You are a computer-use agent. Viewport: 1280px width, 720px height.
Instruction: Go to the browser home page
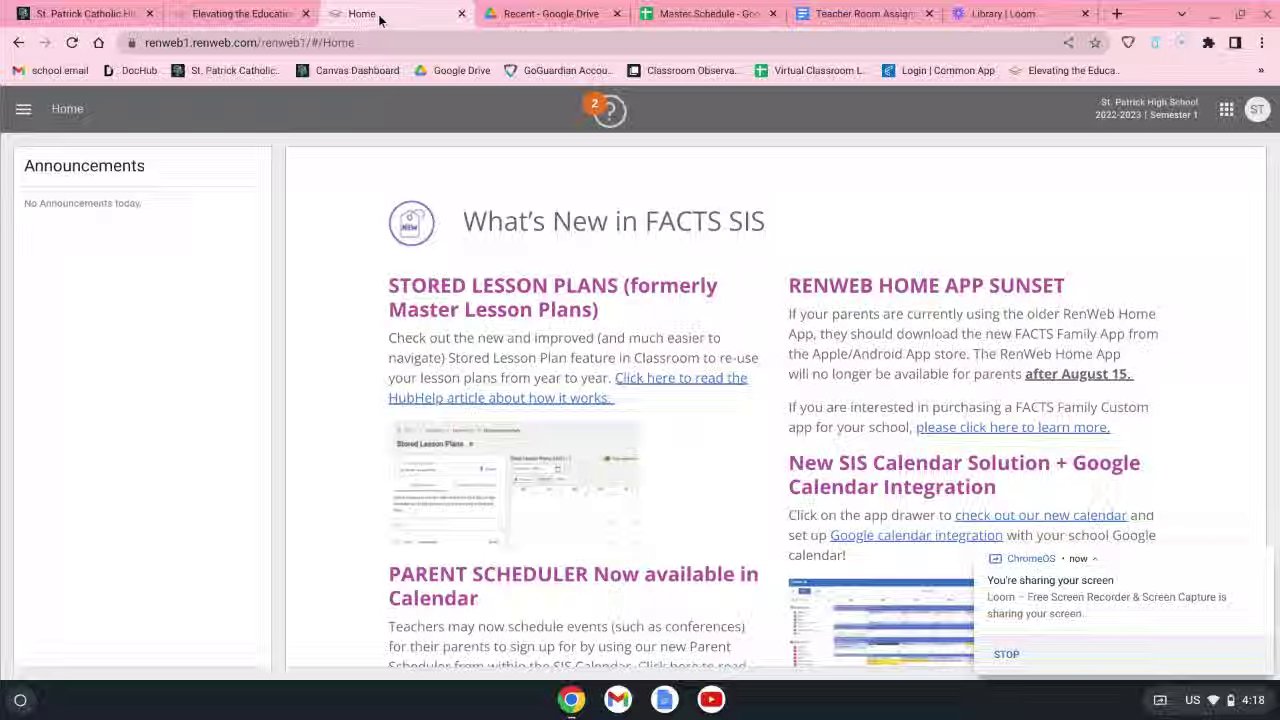tap(98, 43)
